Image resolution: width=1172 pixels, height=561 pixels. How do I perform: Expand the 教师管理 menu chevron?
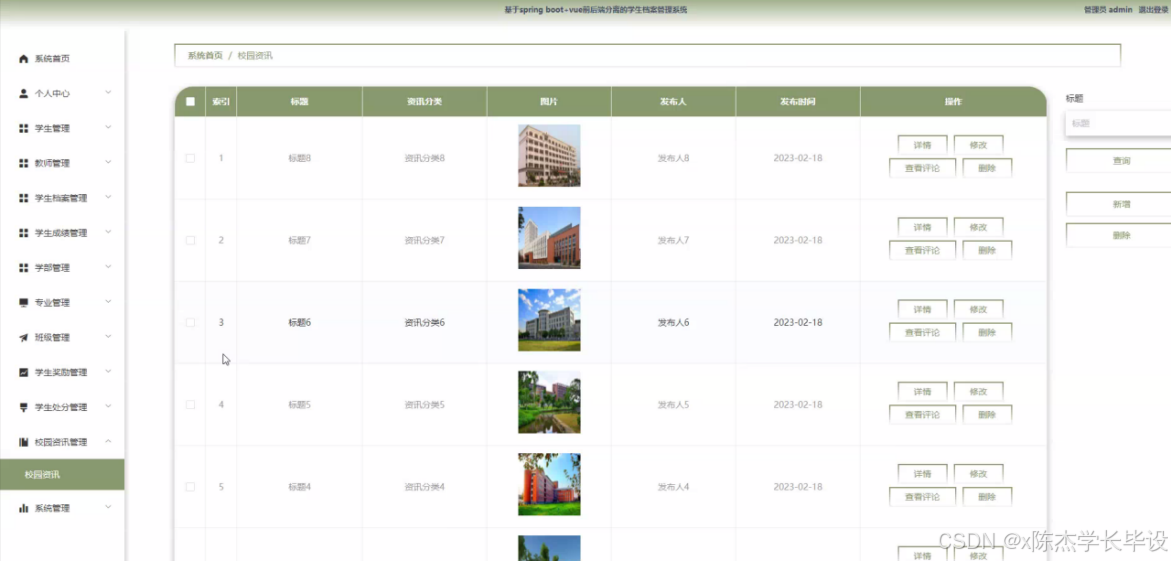click(108, 162)
